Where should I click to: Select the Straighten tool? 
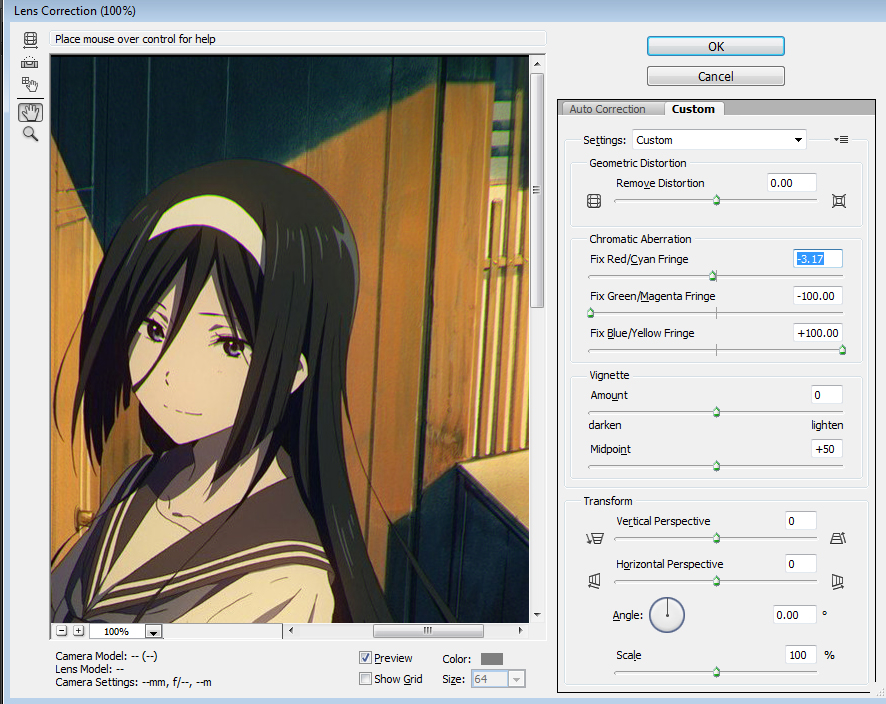(30, 63)
